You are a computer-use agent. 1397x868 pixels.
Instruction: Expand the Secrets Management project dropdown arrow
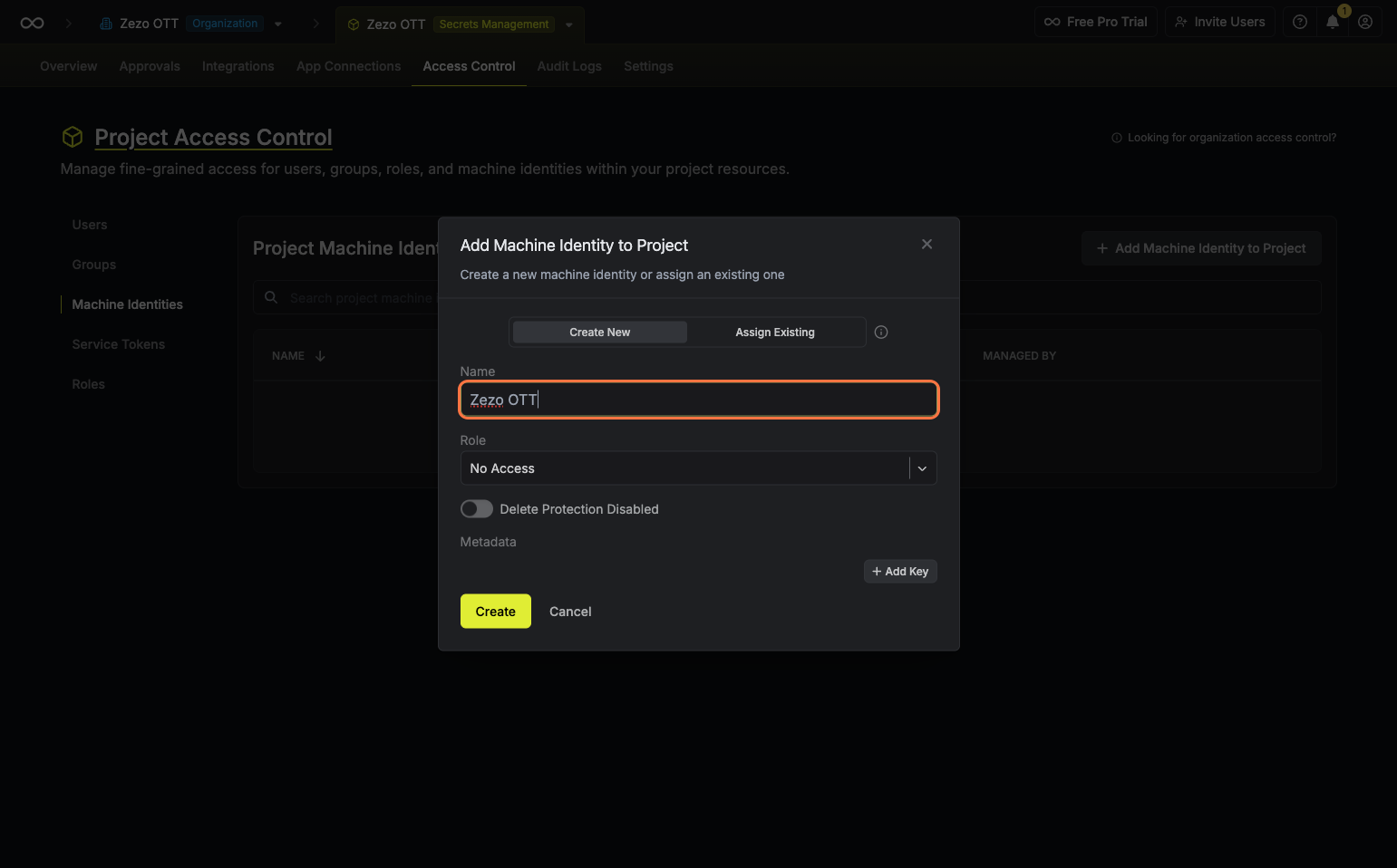pos(569,25)
